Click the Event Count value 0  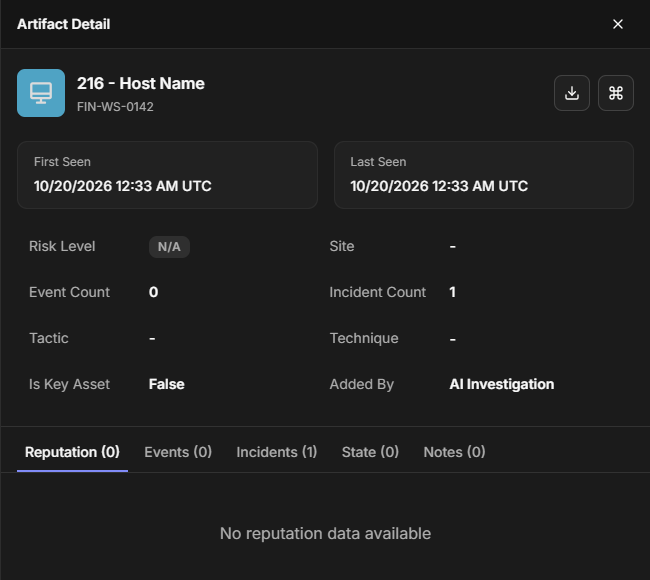153,292
